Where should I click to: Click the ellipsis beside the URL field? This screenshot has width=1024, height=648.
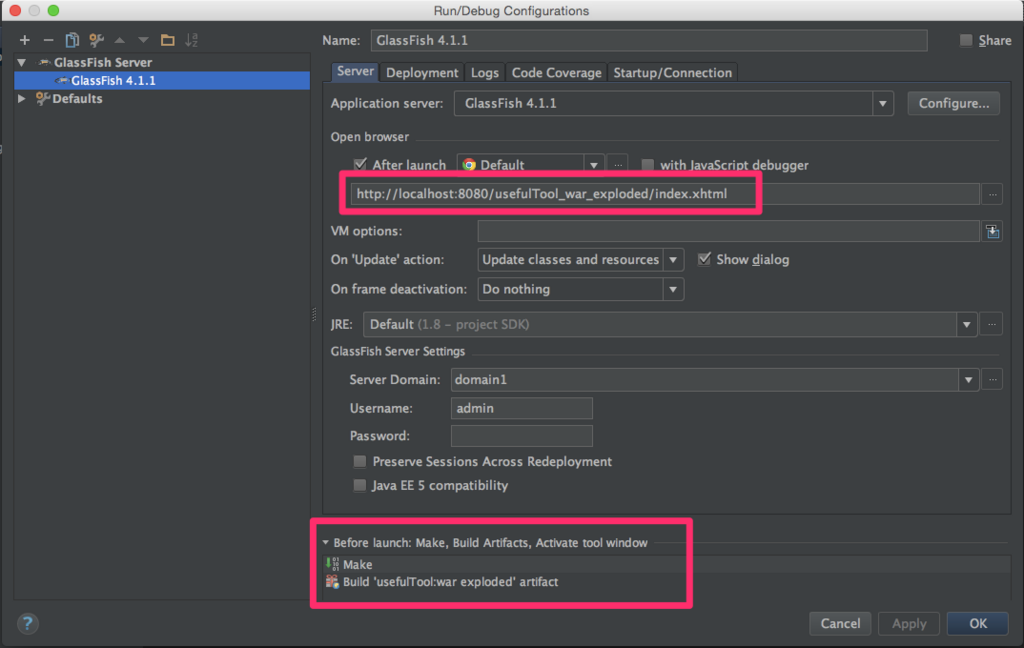993,194
